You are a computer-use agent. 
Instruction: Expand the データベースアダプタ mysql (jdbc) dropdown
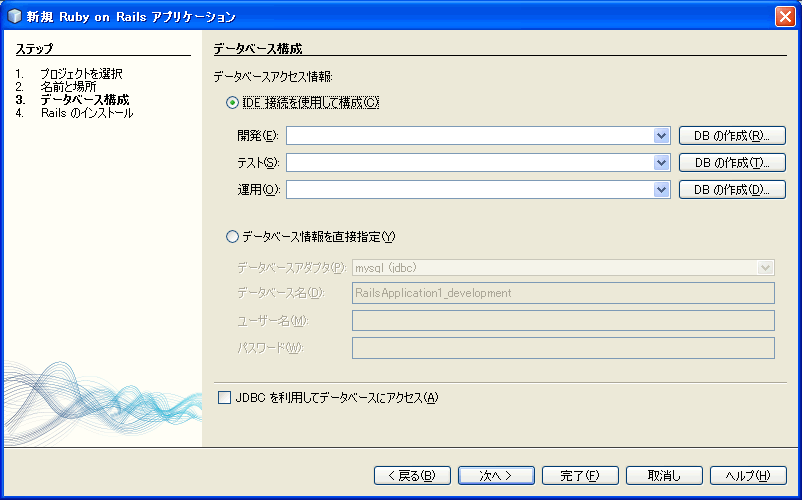pos(766,267)
